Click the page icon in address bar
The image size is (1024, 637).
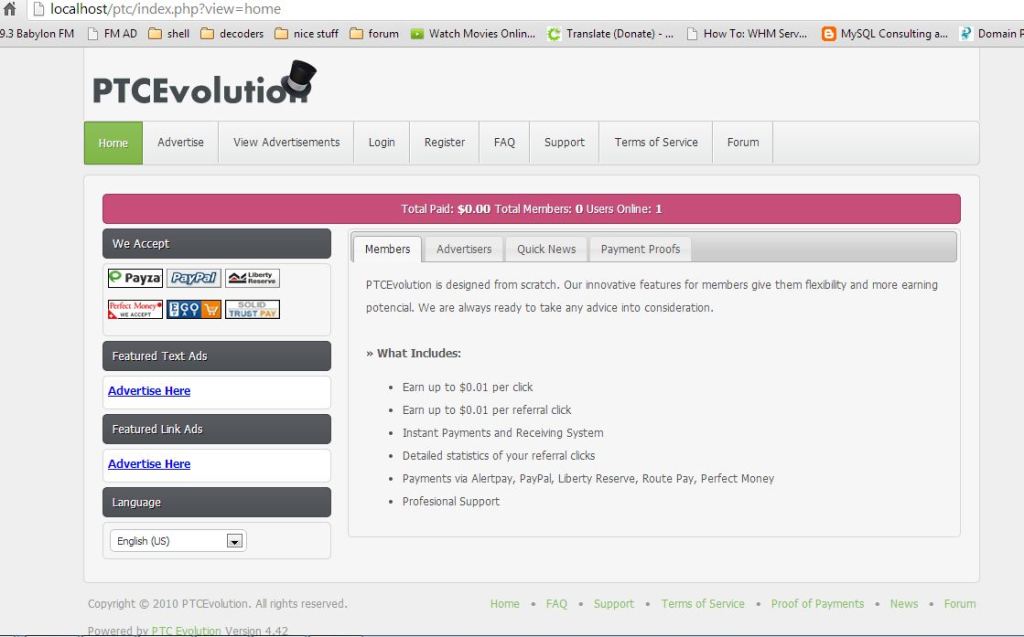[x=39, y=9]
